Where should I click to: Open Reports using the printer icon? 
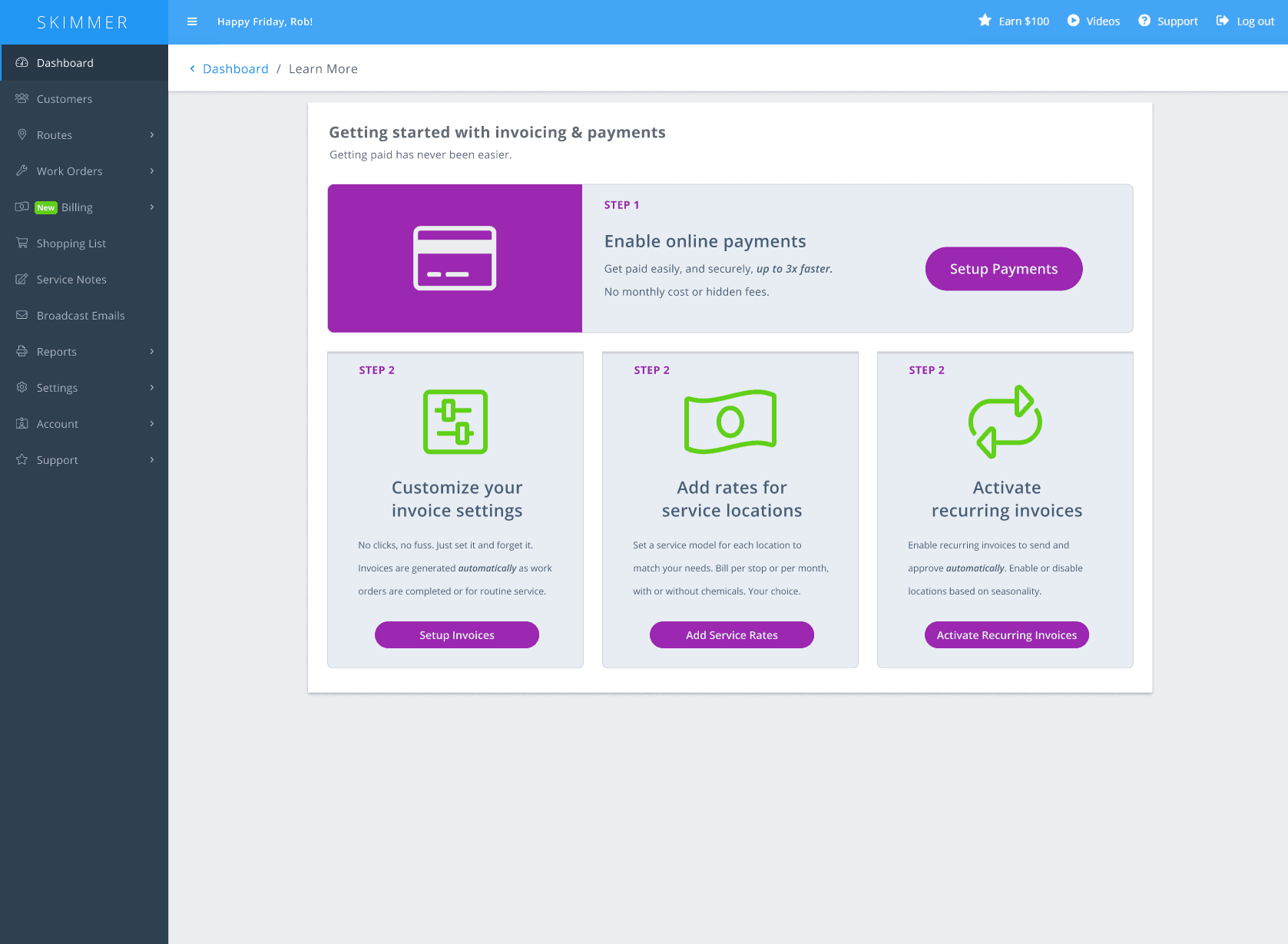(x=22, y=351)
